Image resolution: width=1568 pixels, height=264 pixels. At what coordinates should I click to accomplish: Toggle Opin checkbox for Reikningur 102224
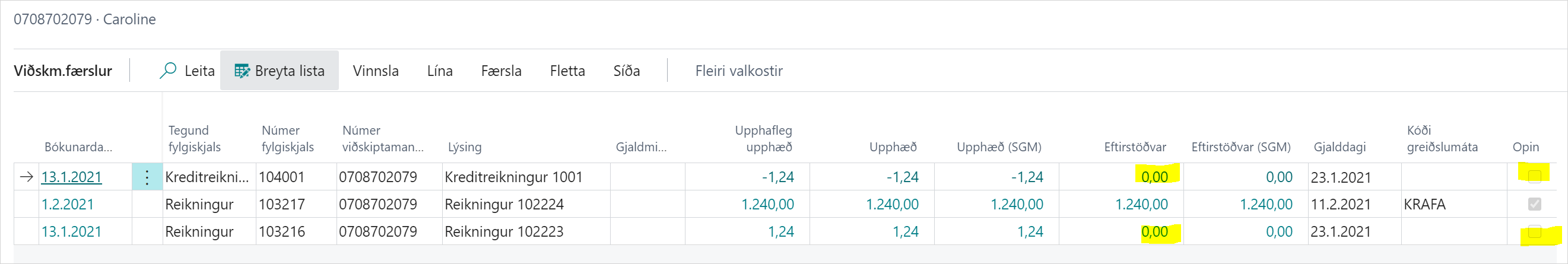pos(1534,205)
